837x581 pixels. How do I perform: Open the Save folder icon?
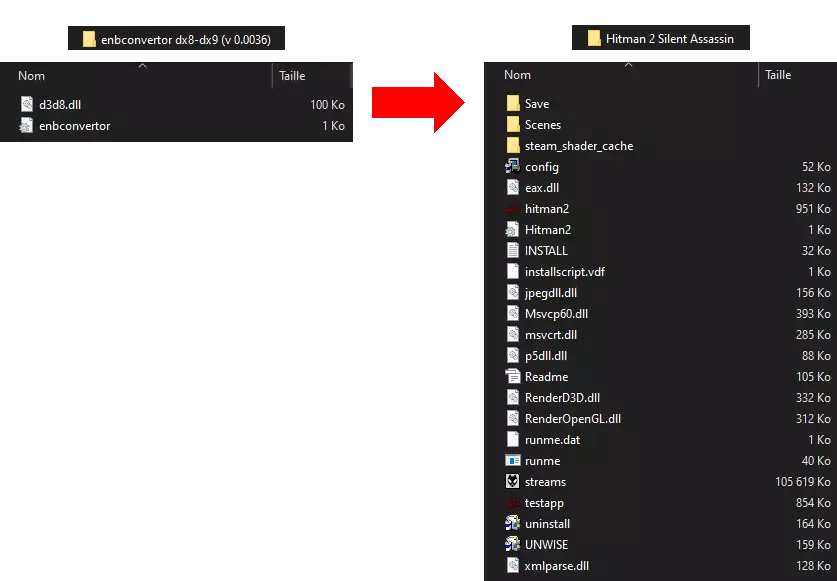click(513, 103)
